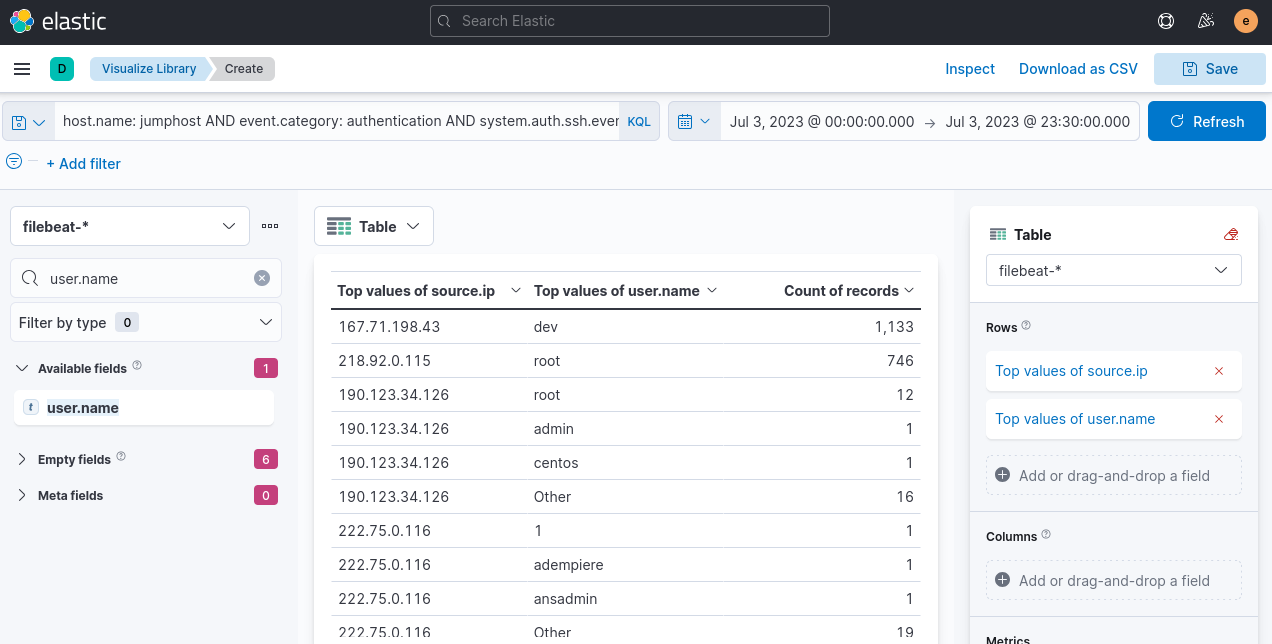Expand the Empty fields section
This screenshot has height=644, width=1272.
(x=22, y=460)
